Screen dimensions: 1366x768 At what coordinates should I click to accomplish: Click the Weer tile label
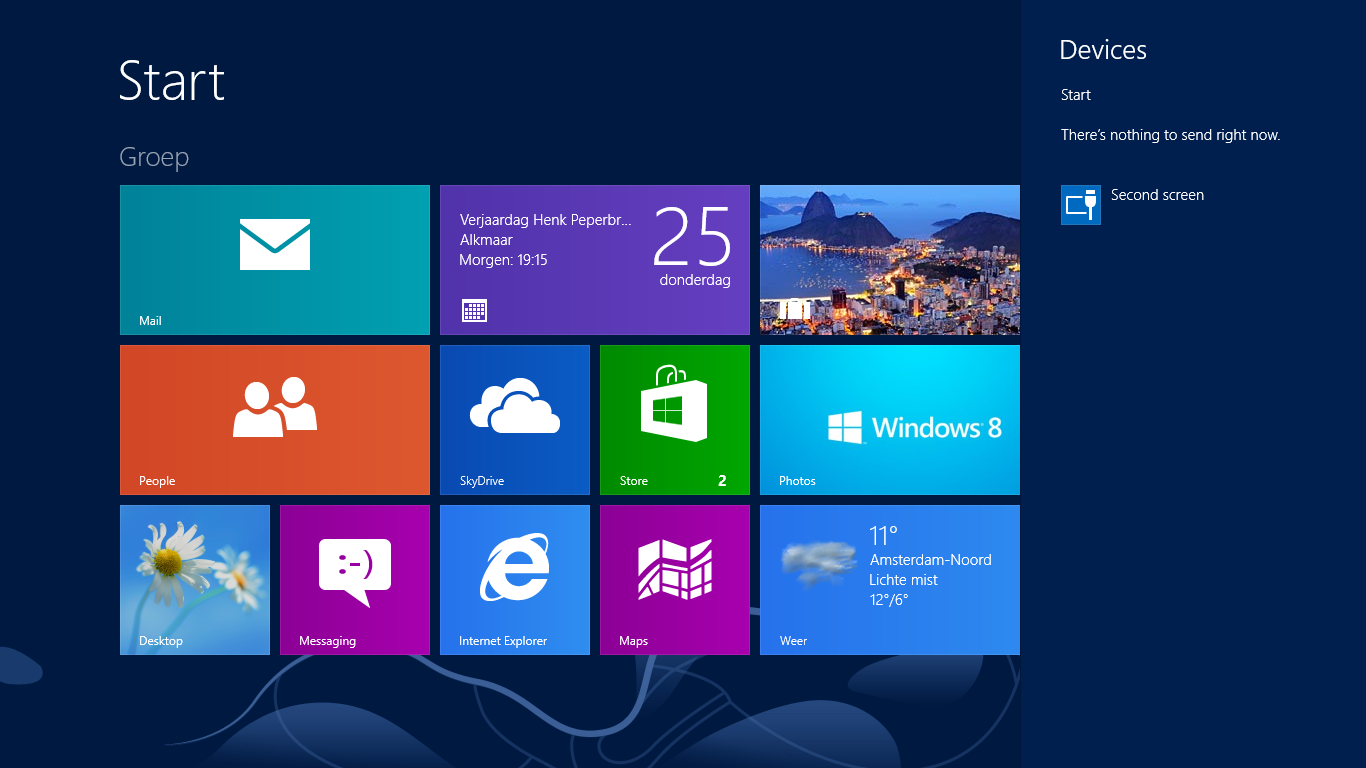click(x=793, y=641)
